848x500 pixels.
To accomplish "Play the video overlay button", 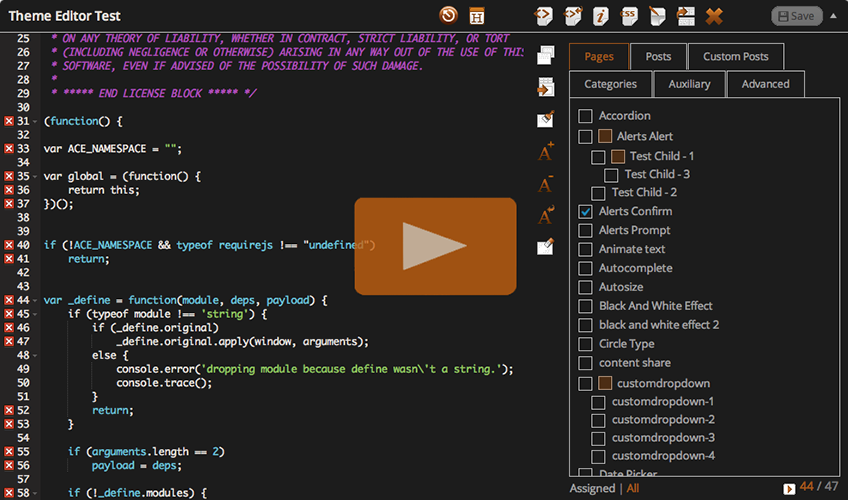I will click(435, 246).
